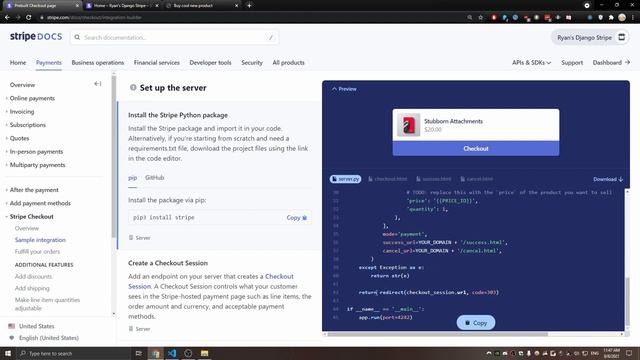Click the Windows Start button
This screenshot has width=640, height=360.
[x=8, y=353]
